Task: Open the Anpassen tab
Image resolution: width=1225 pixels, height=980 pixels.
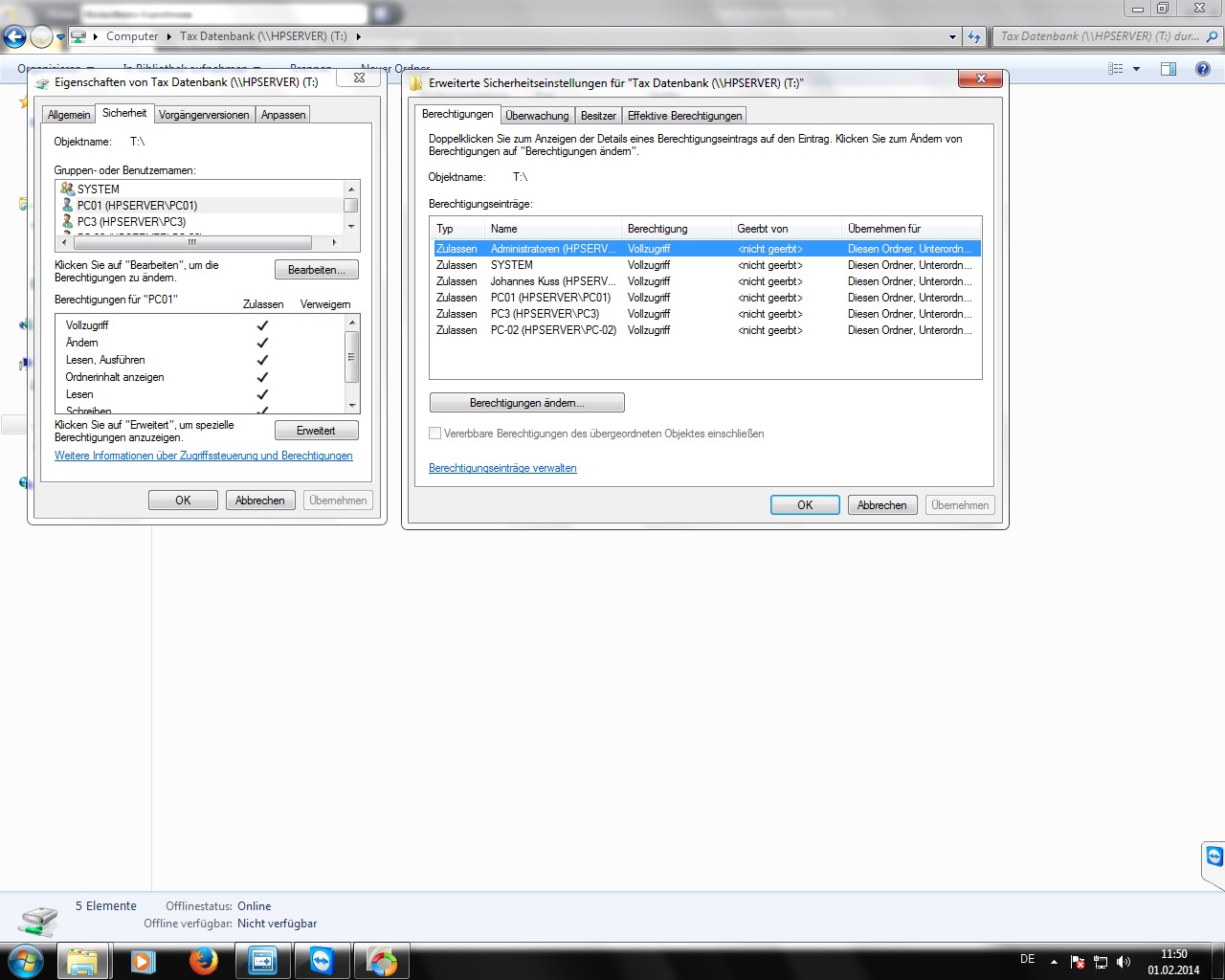Action: pyautogui.click(x=283, y=114)
